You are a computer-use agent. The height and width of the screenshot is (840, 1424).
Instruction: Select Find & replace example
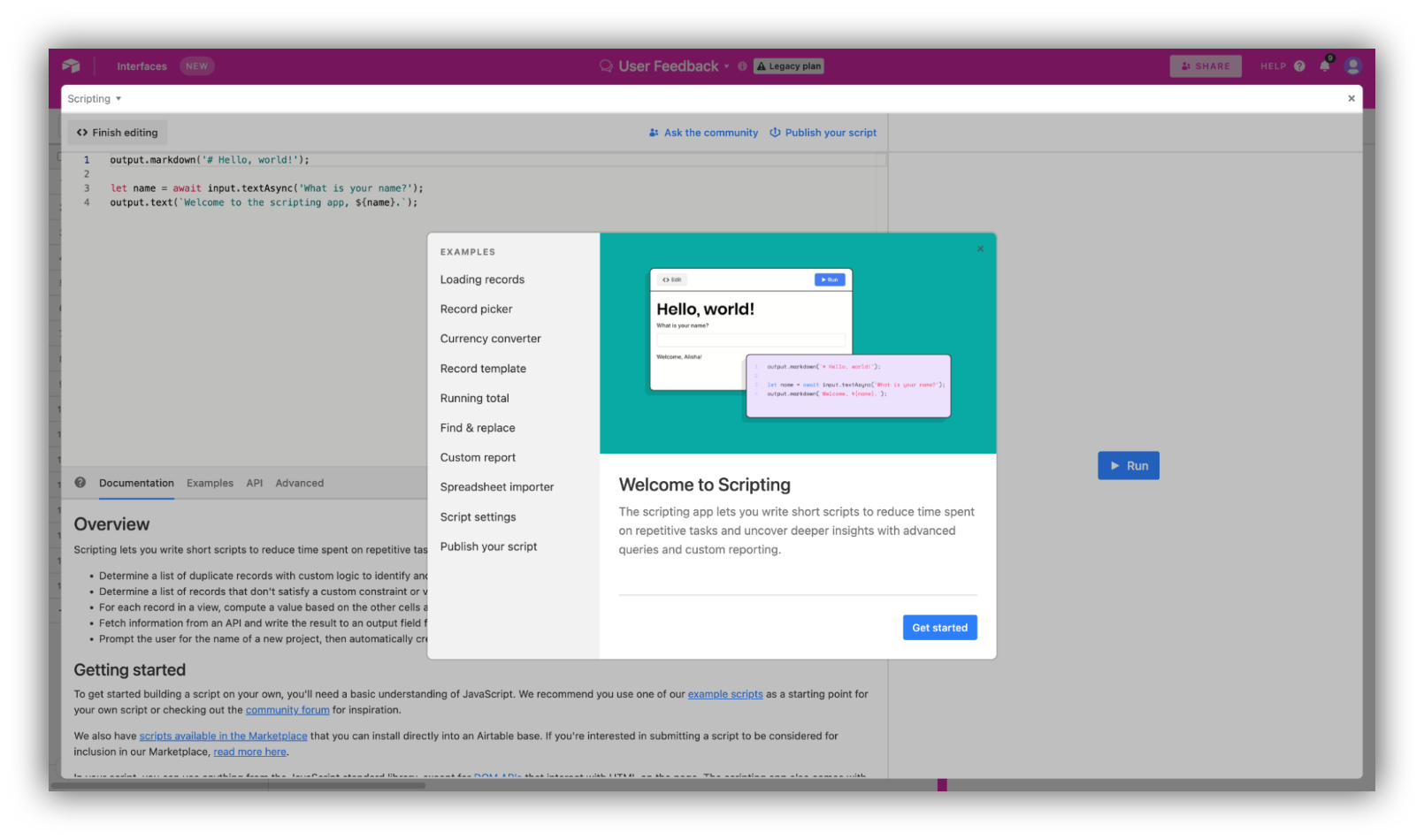click(478, 428)
